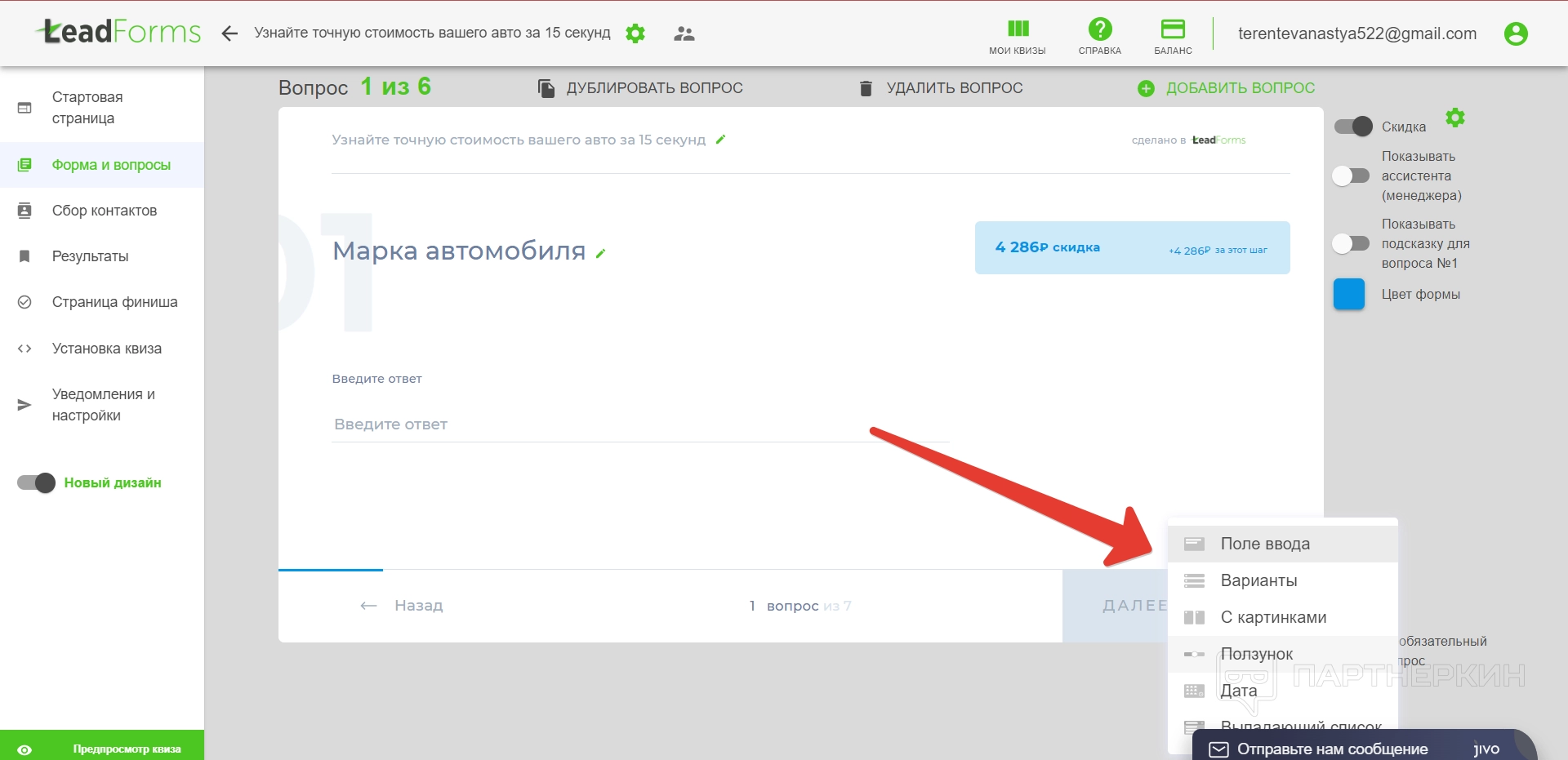
Task: Open Уведомления и настройки section
Action: (102, 405)
